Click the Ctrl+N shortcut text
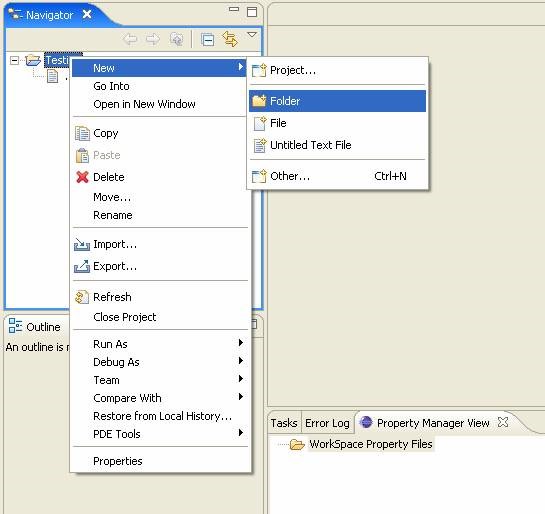This screenshot has width=545, height=514. pyautogui.click(x=390, y=176)
